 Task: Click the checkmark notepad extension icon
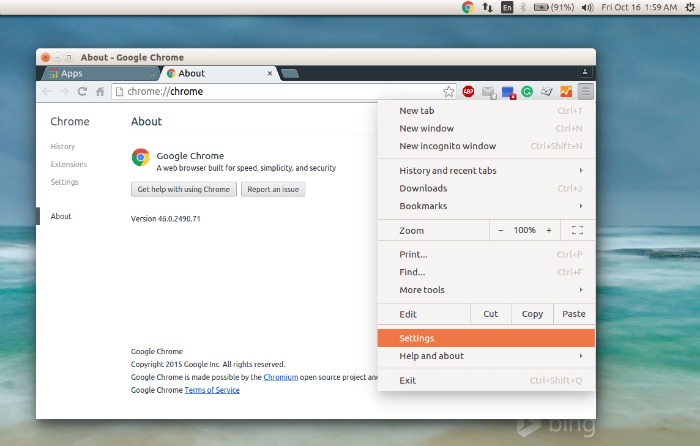coord(547,92)
